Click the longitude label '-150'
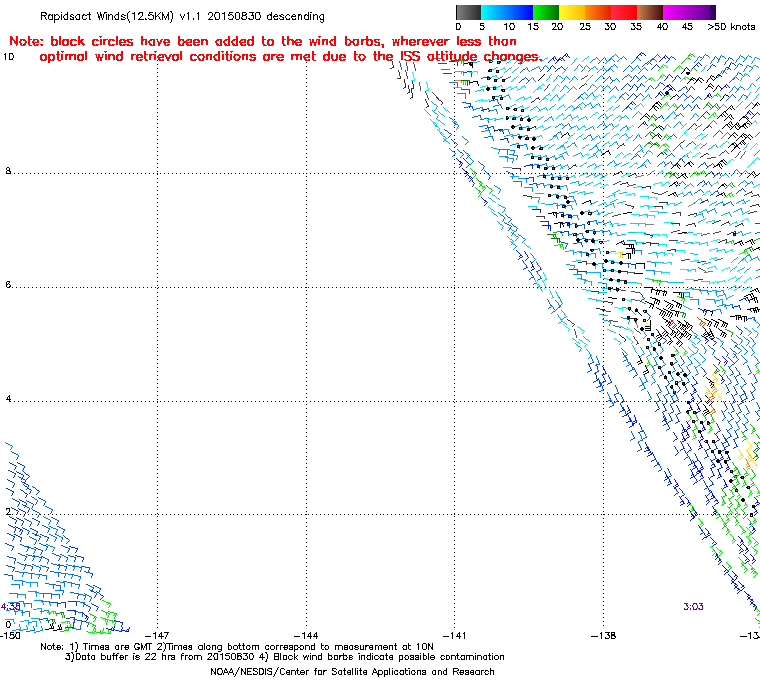Image resolution: width=760 pixels, height=688 pixels. tap(10, 636)
